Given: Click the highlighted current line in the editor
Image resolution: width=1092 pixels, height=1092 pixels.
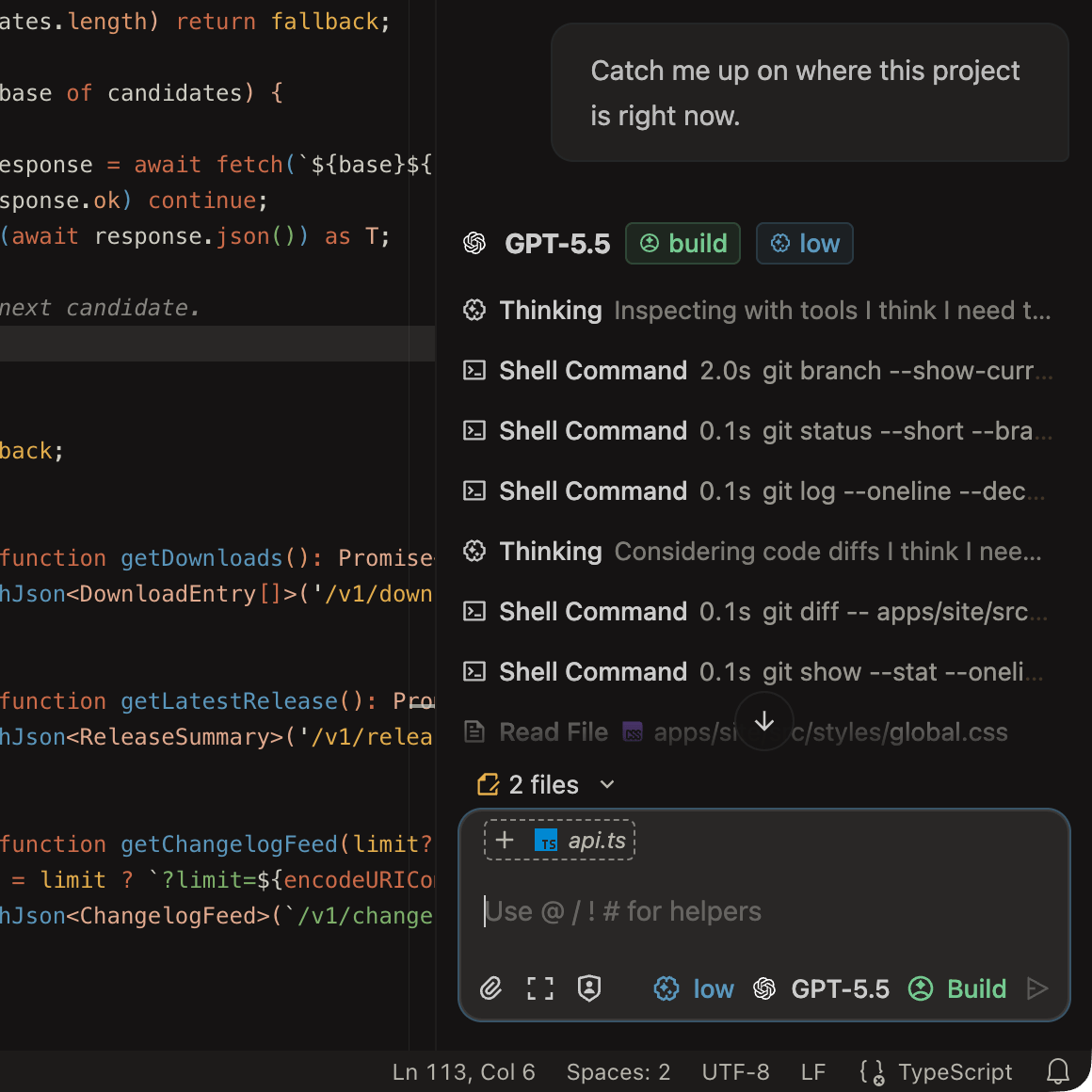Looking at the screenshot, I should (x=217, y=344).
